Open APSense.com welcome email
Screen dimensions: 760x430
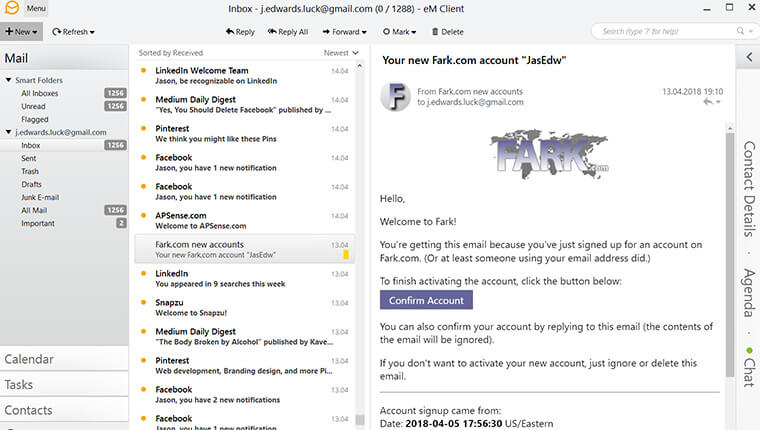245,221
